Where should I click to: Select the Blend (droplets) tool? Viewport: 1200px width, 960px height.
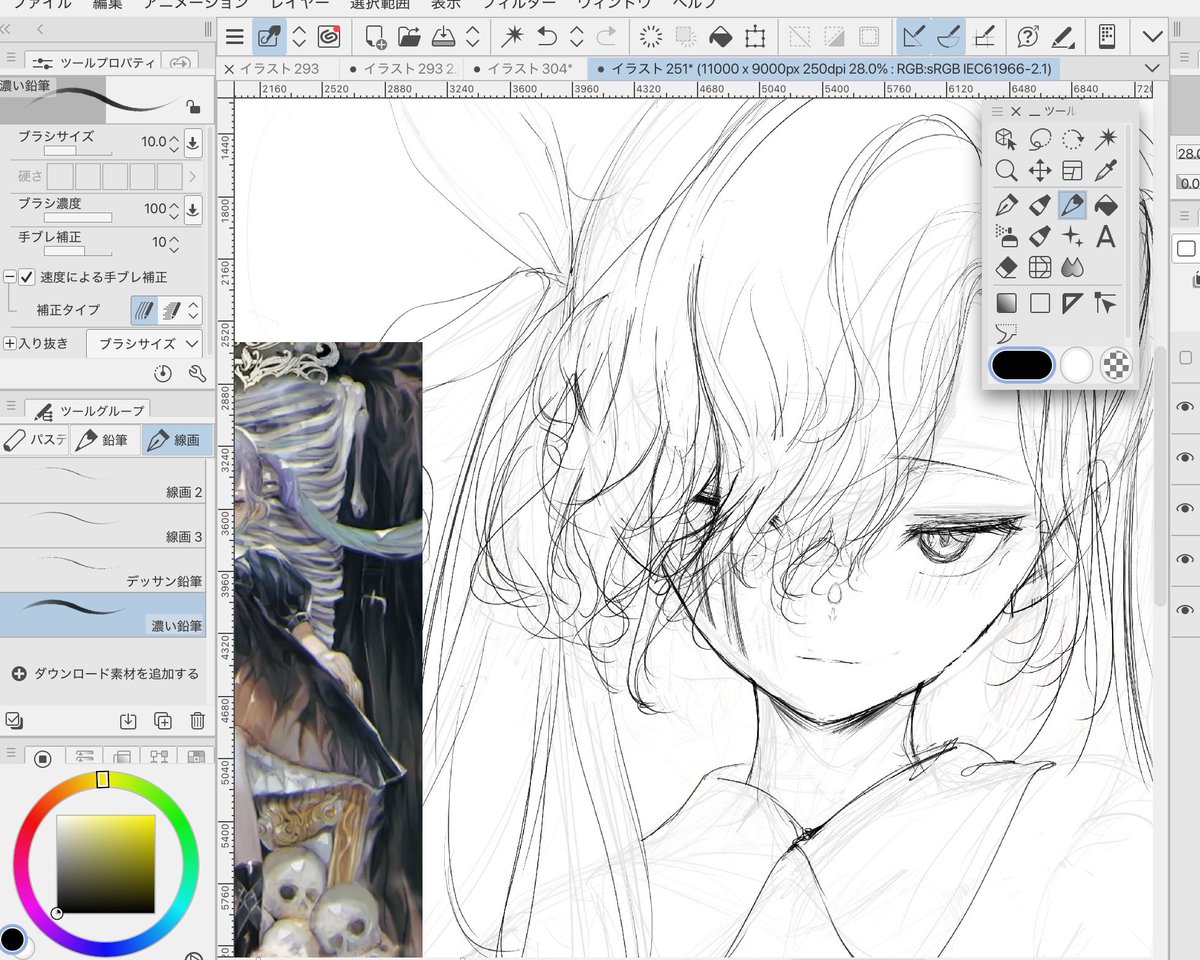point(1073,268)
